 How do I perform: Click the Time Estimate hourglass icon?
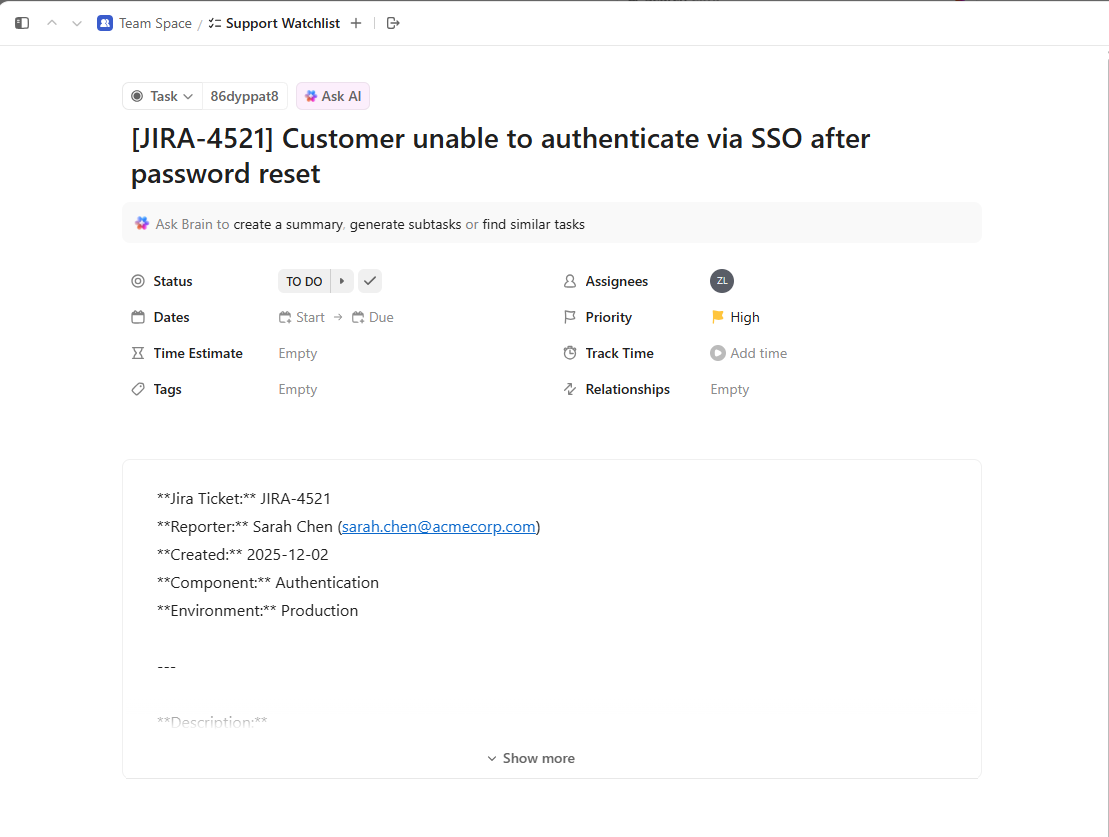click(138, 353)
